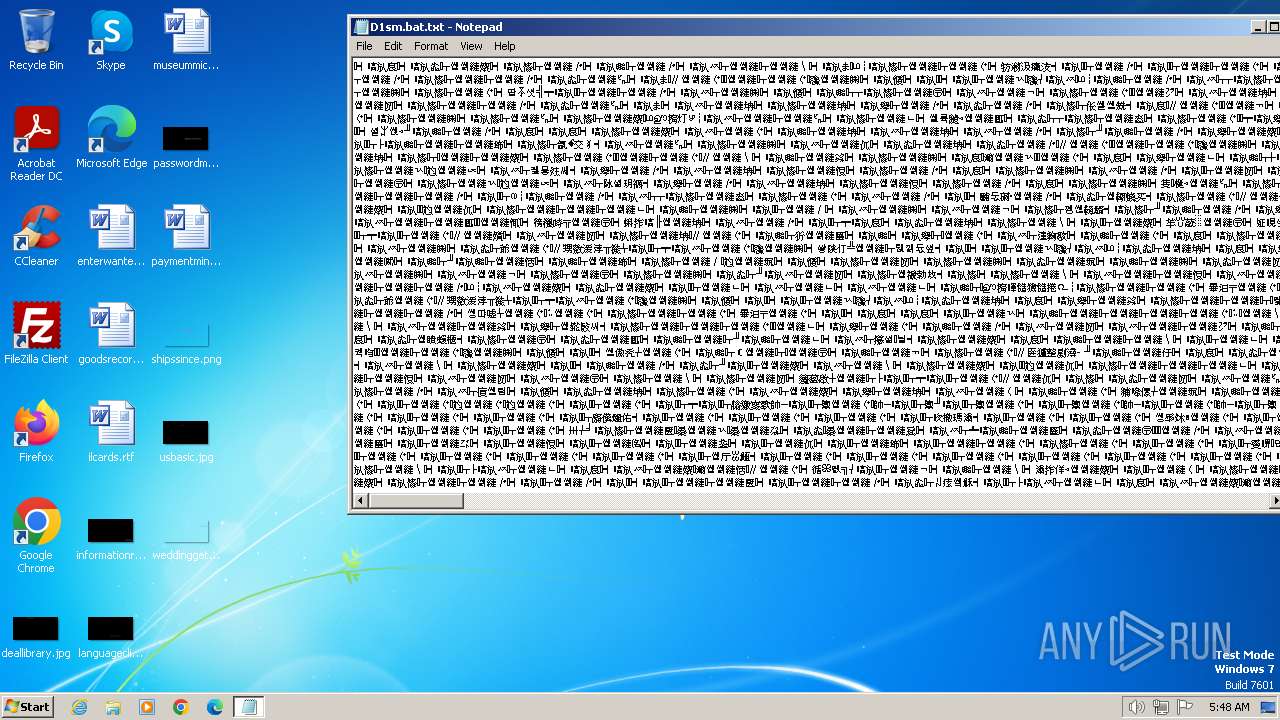Open Windows Media Player from the taskbar

click(x=147, y=707)
